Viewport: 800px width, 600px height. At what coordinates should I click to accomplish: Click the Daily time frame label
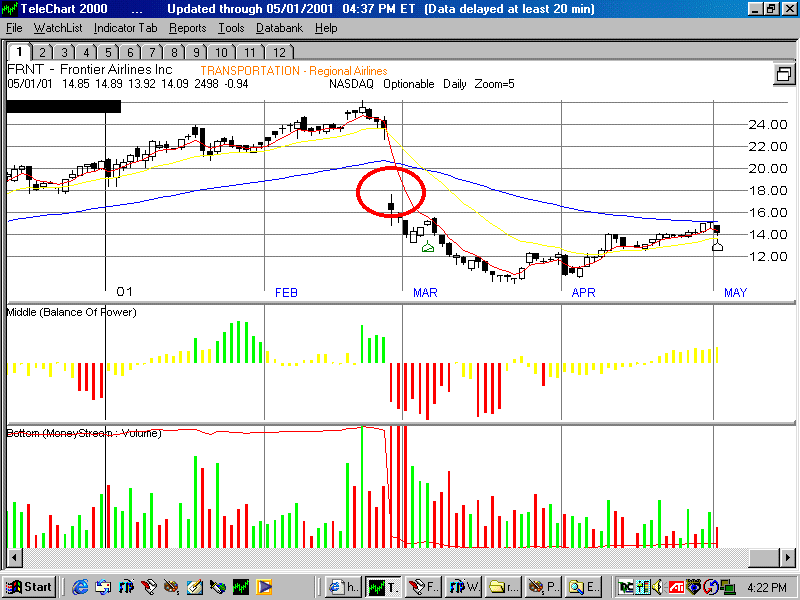coord(455,84)
